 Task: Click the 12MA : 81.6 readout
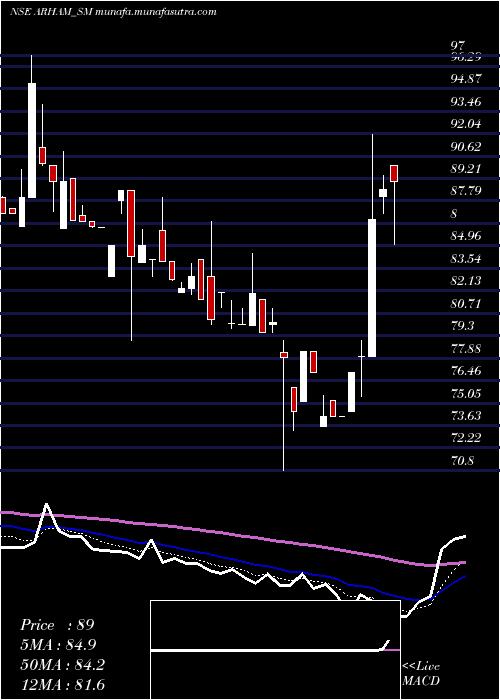(x=62, y=684)
